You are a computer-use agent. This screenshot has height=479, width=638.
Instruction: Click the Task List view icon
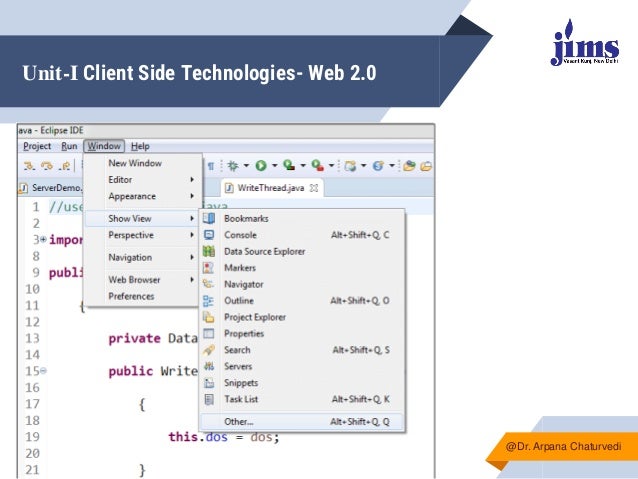coord(209,399)
